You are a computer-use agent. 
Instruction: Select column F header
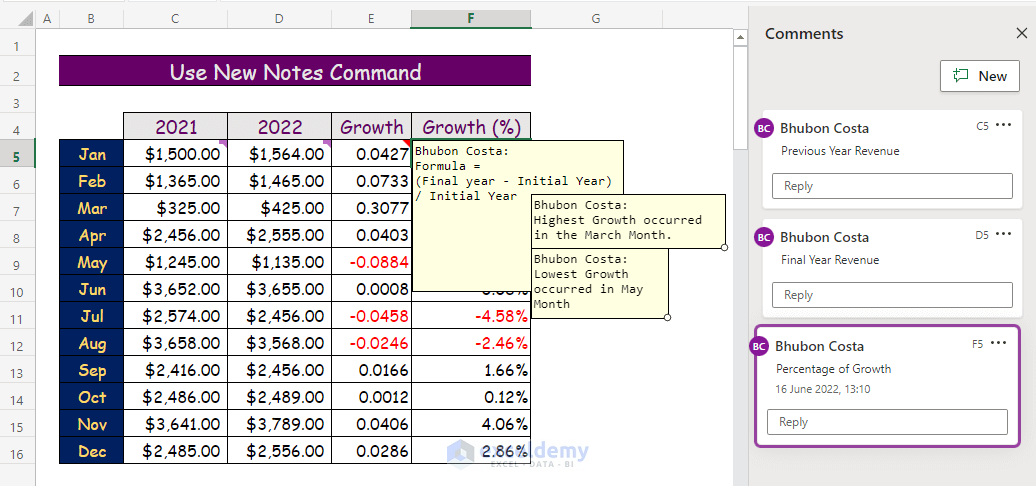pyautogui.click(x=470, y=19)
